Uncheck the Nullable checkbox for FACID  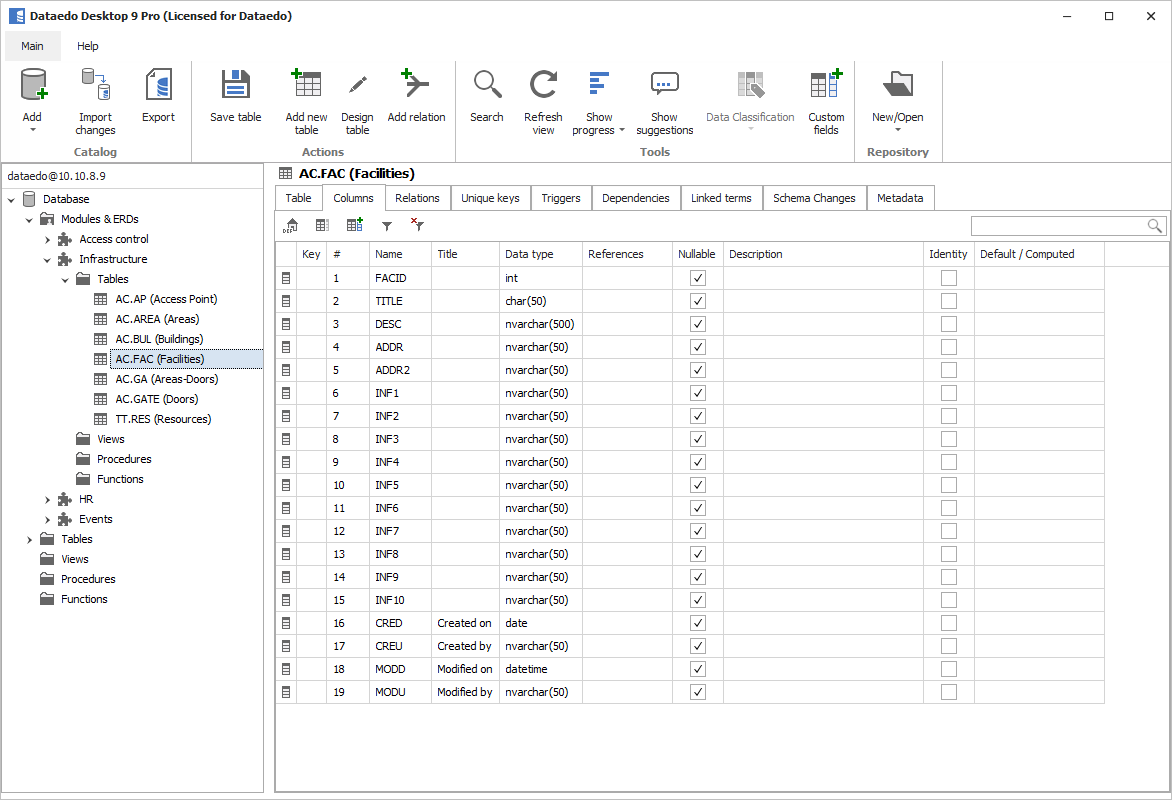click(x=697, y=277)
